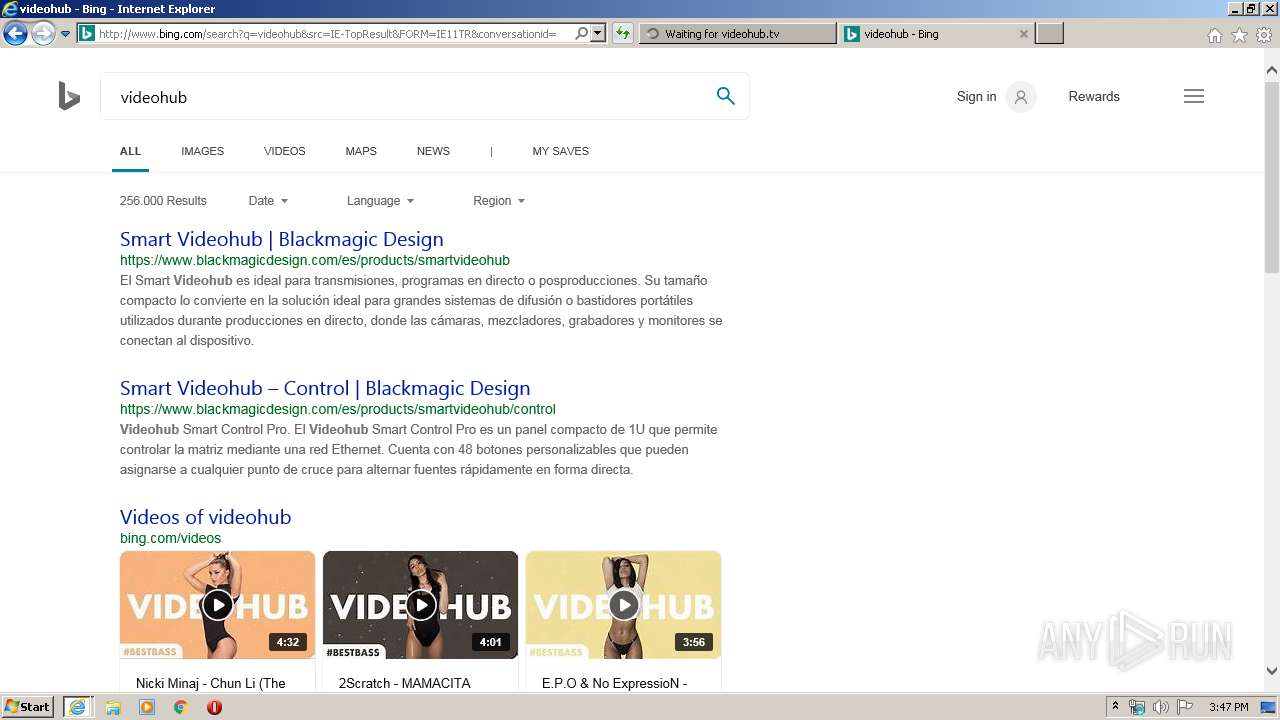Screen dimensions: 1280x720
Task: Click the Bing logo icon
Action: point(69,97)
